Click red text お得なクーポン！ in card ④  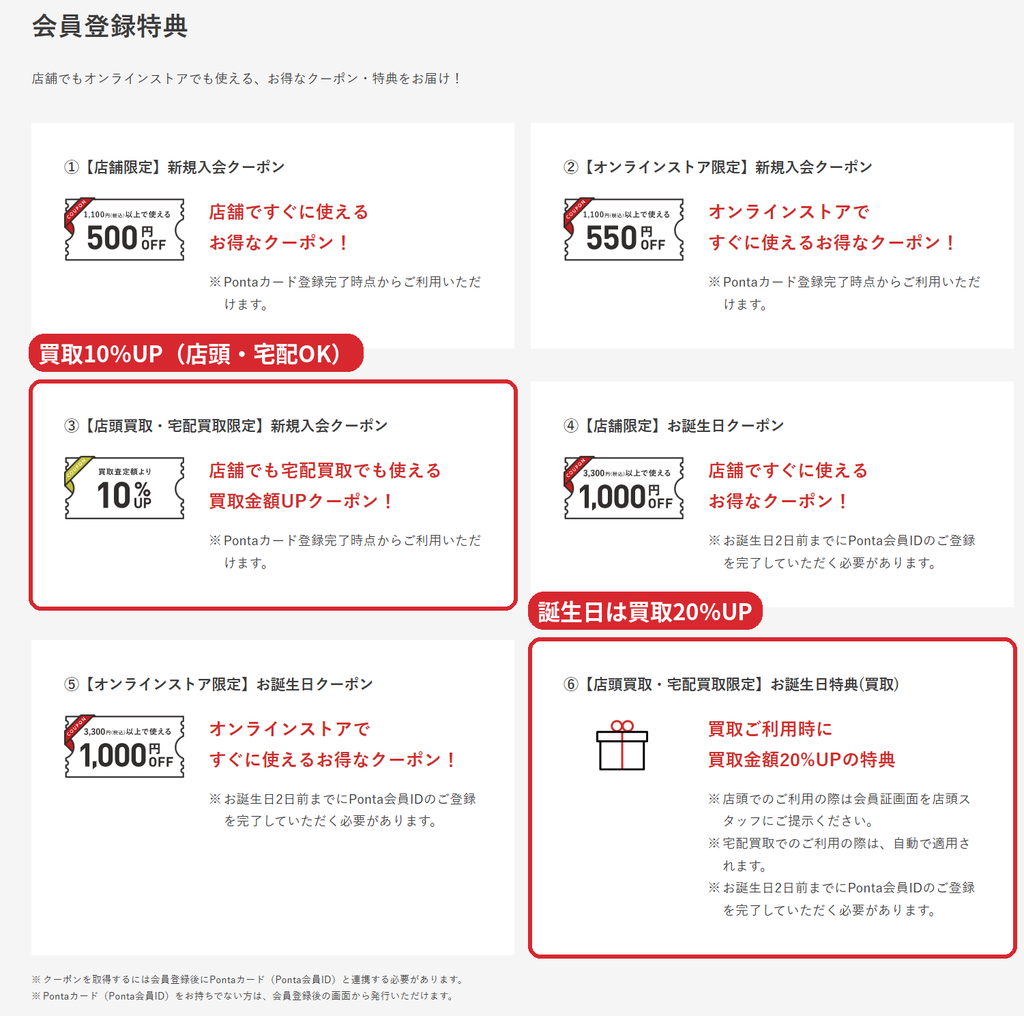point(779,501)
